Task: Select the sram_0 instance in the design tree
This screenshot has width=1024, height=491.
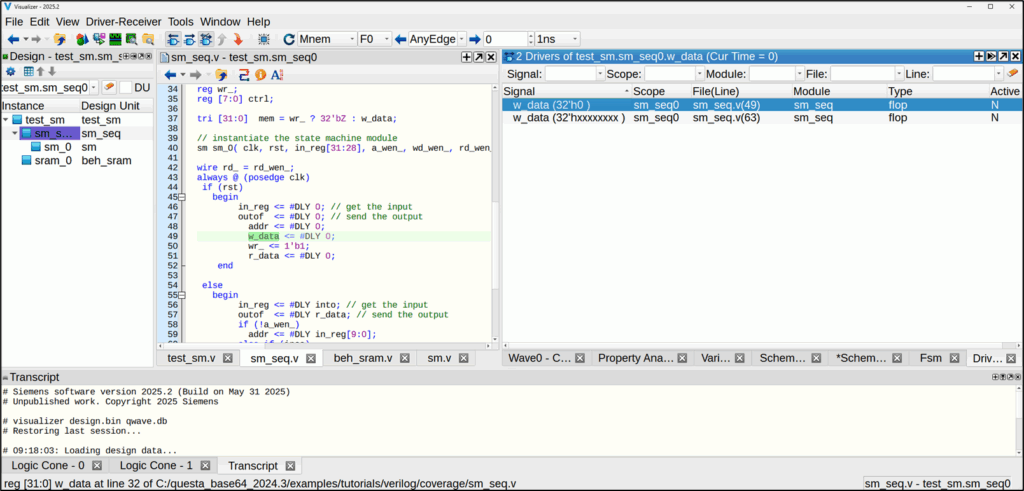Action: click(x=51, y=160)
